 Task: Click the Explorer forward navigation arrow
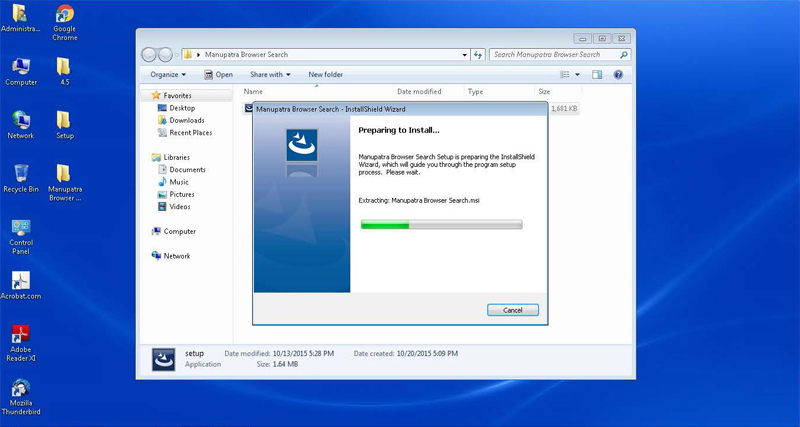click(x=165, y=55)
